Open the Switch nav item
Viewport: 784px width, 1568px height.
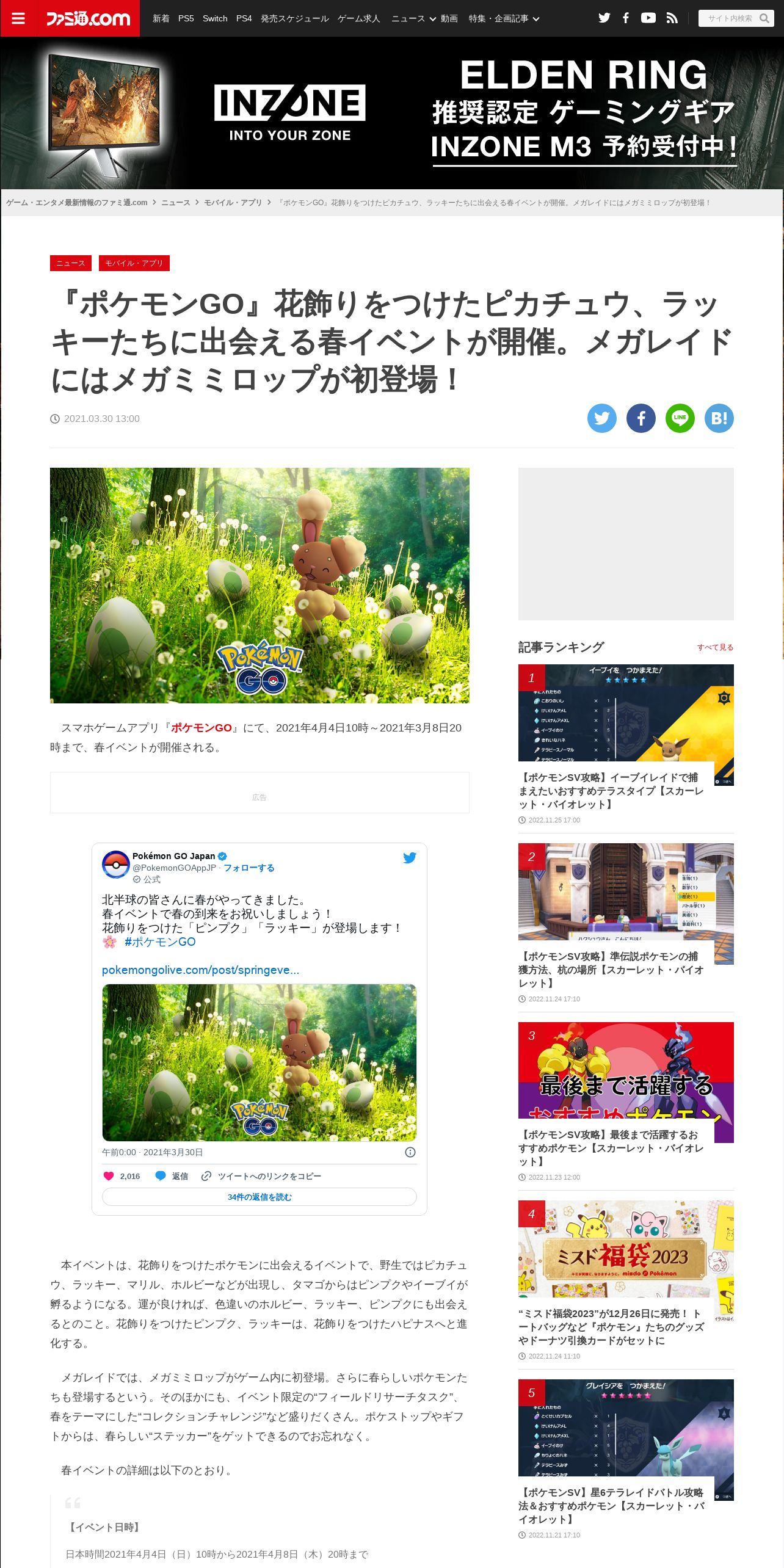tap(215, 18)
